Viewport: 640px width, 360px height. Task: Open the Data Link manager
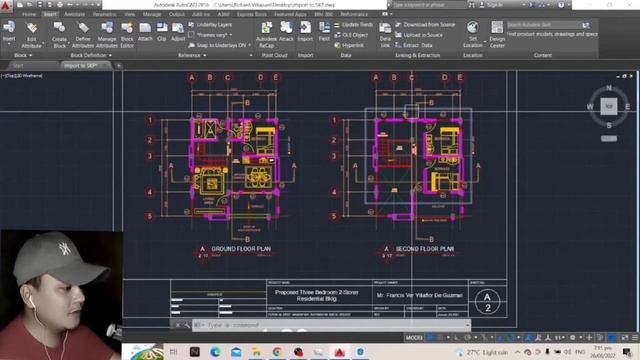click(385, 35)
